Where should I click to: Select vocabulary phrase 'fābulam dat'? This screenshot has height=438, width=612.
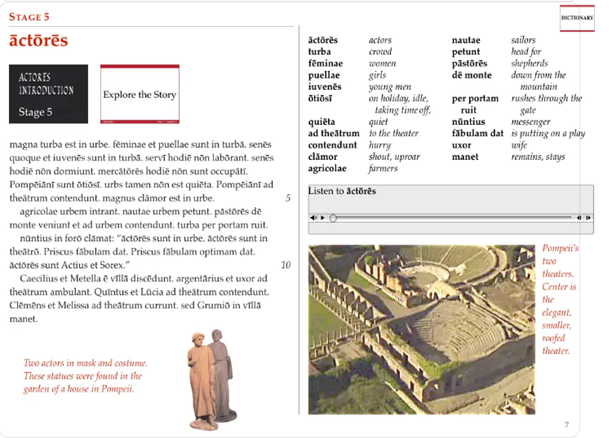pyautogui.click(x=478, y=134)
